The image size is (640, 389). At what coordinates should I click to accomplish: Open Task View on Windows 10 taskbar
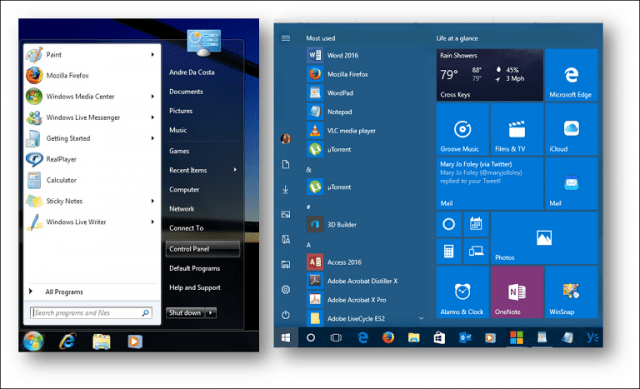[x=336, y=338]
